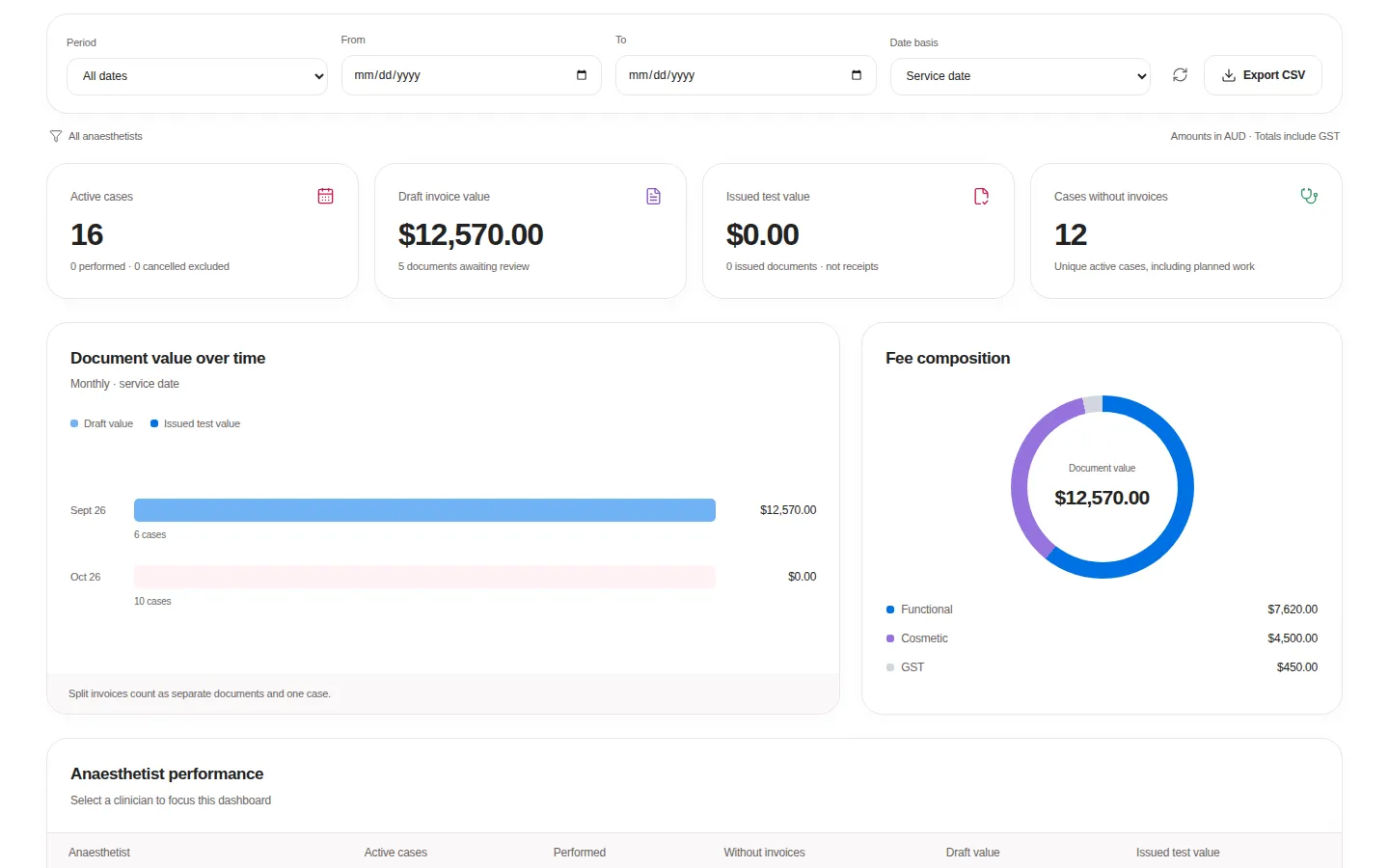Click the 5 documents awaiting review text
The width and height of the screenshot is (1389, 868).
coord(464,266)
